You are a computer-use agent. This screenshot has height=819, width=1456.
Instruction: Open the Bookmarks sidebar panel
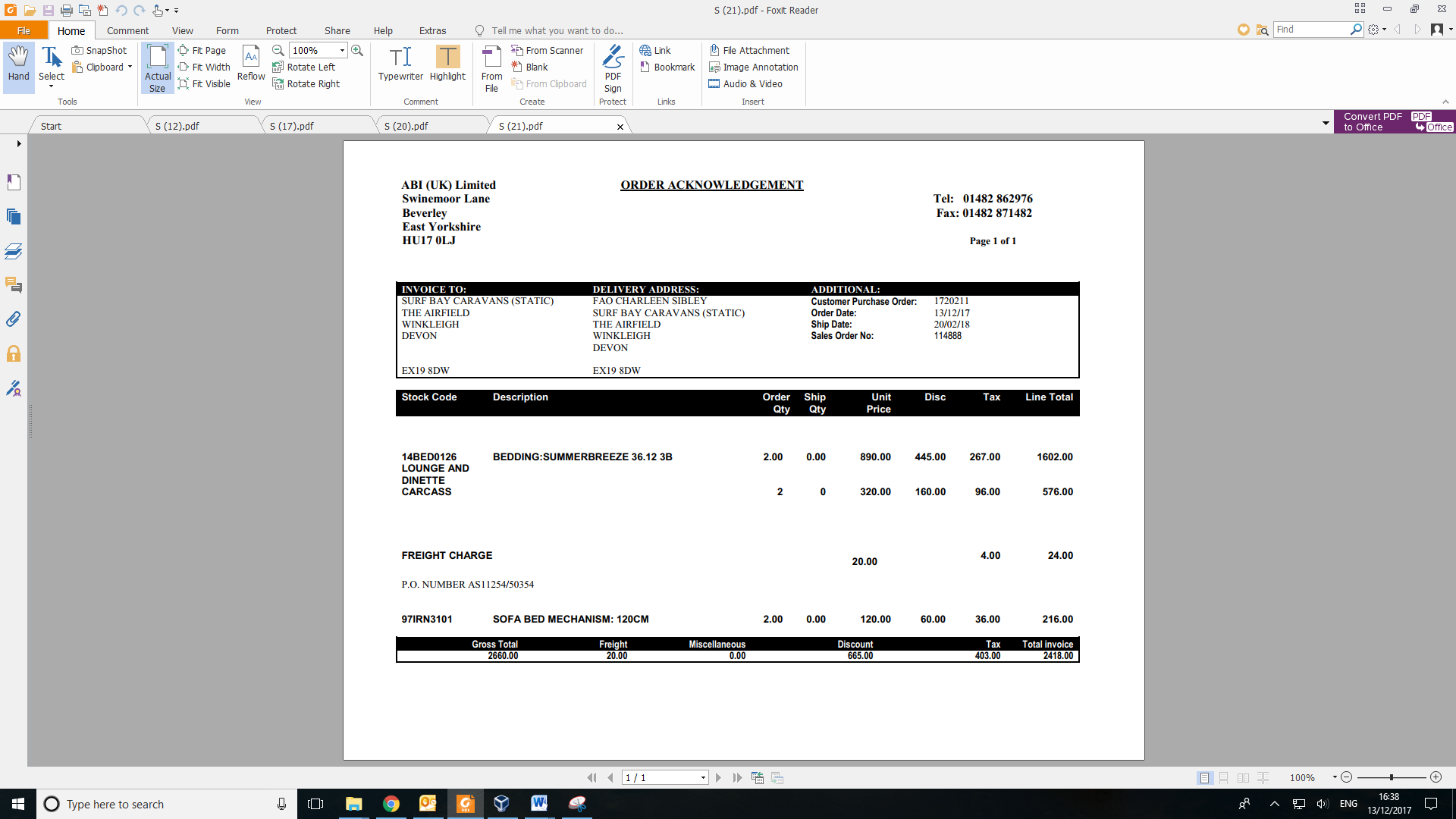tap(14, 182)
